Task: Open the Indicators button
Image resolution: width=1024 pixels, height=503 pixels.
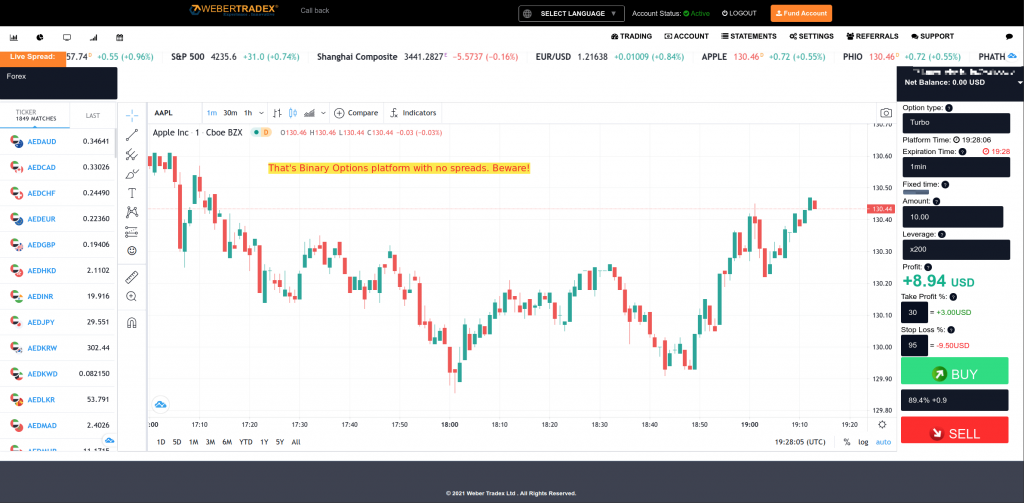Action: tap(413, 113)
